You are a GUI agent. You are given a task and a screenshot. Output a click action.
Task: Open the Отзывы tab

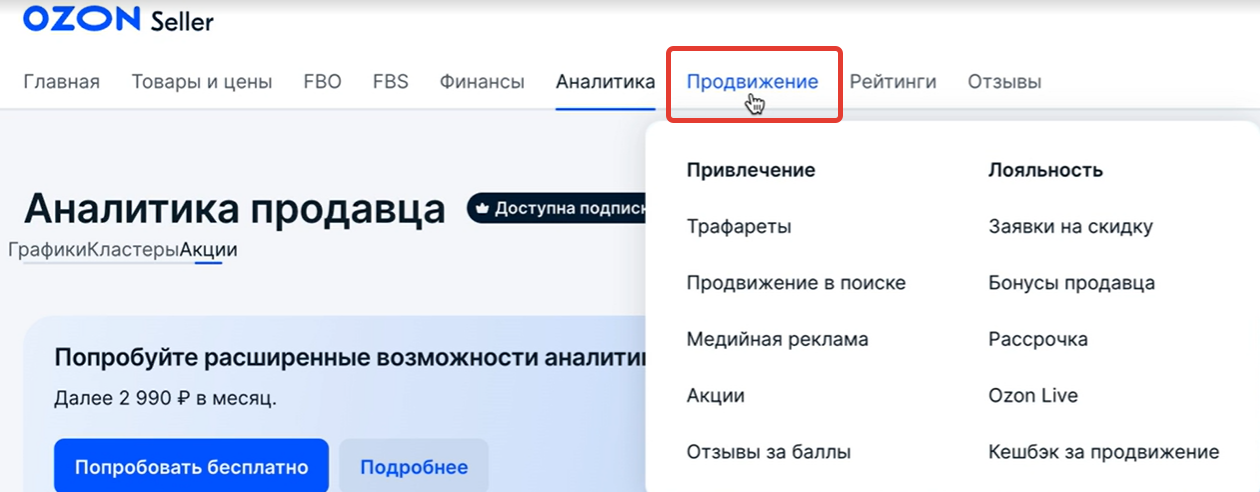coord(1004,82)
